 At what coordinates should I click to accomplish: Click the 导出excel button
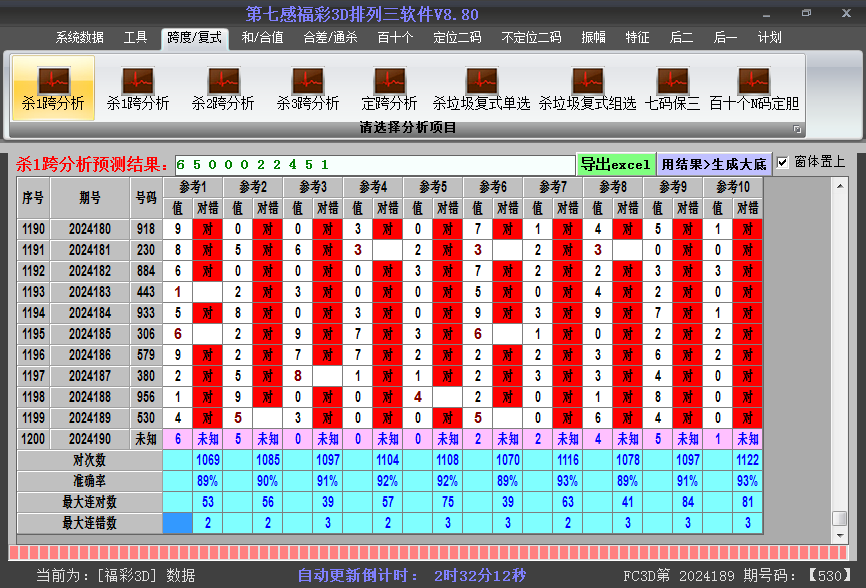615,164
